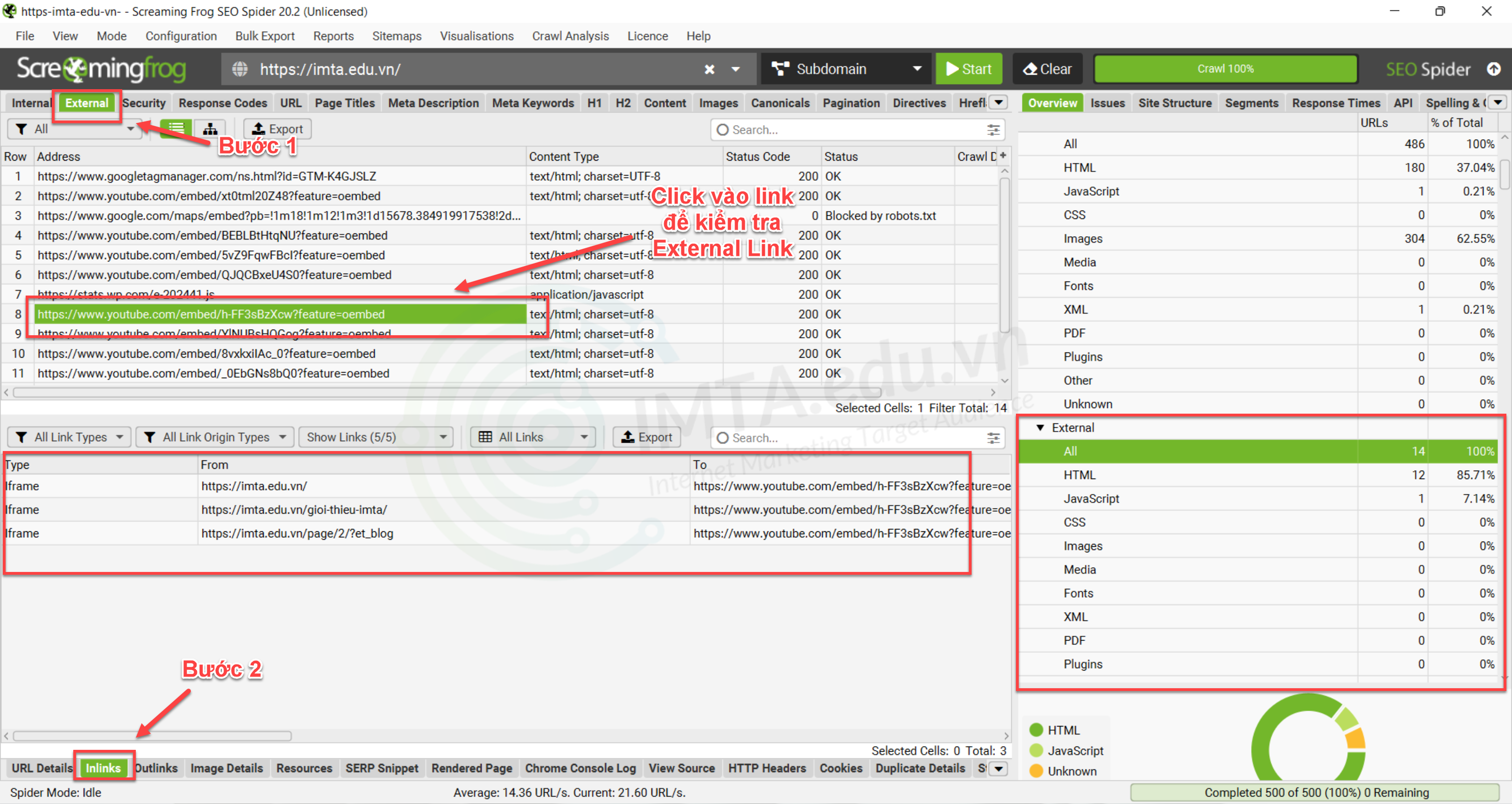Open the Subdomain crawl mode dropdown
This screenshot has height=804, width=1512.
click(846, 69)
